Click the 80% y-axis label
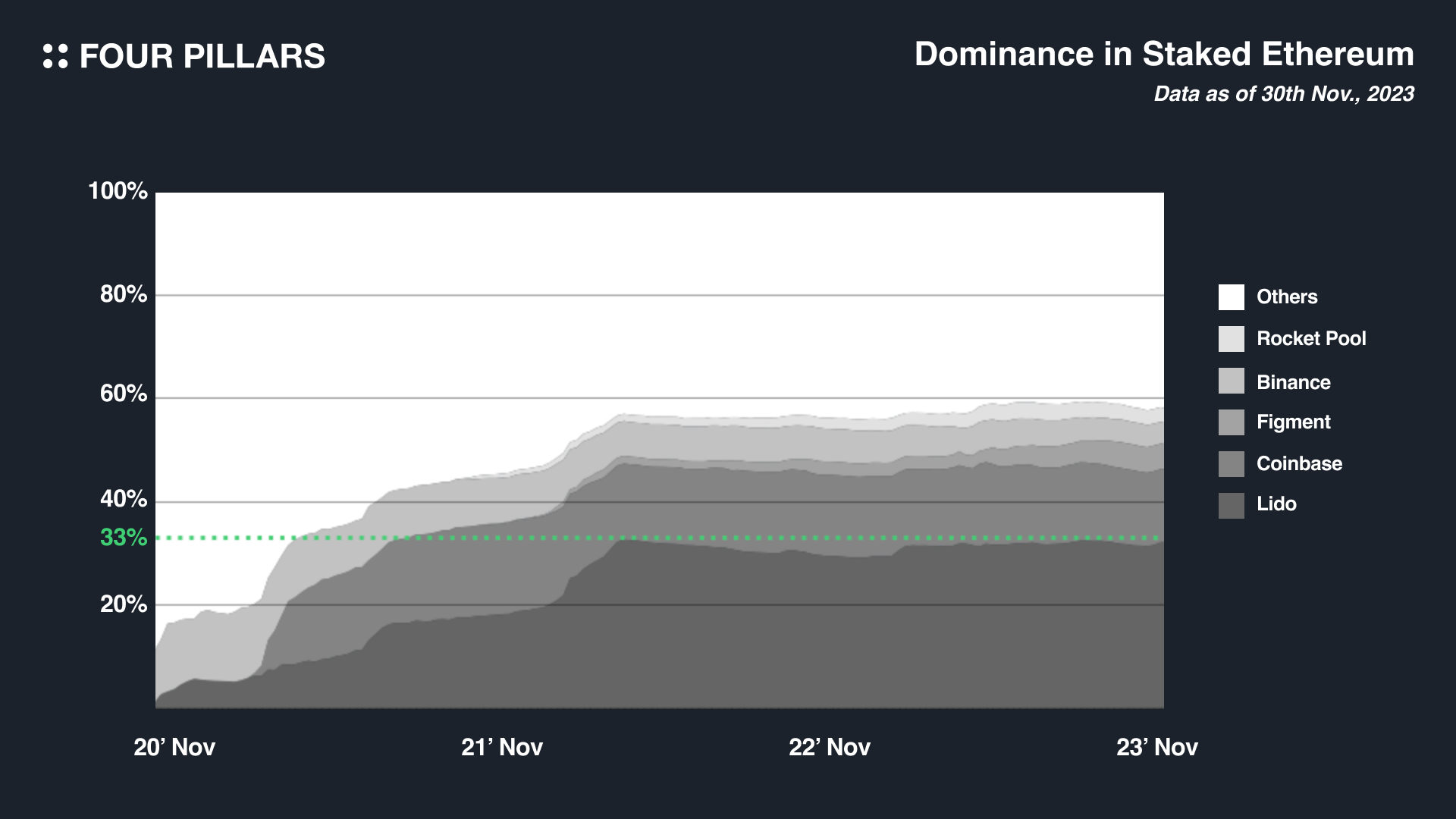 (x=124, y=294)
